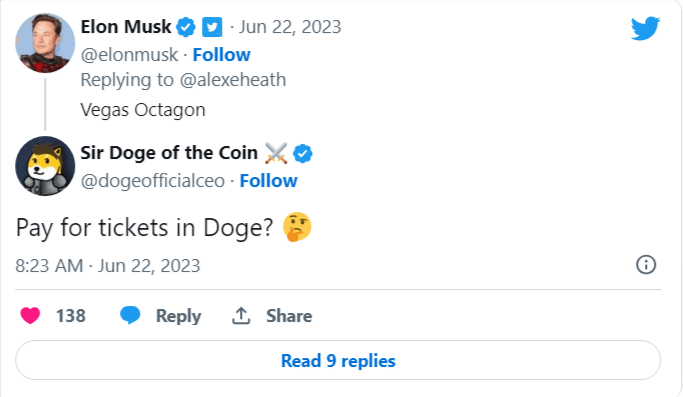Follow the @dogeofficialceo account
This screenshot has height=397, width=683.
point(268,181)
